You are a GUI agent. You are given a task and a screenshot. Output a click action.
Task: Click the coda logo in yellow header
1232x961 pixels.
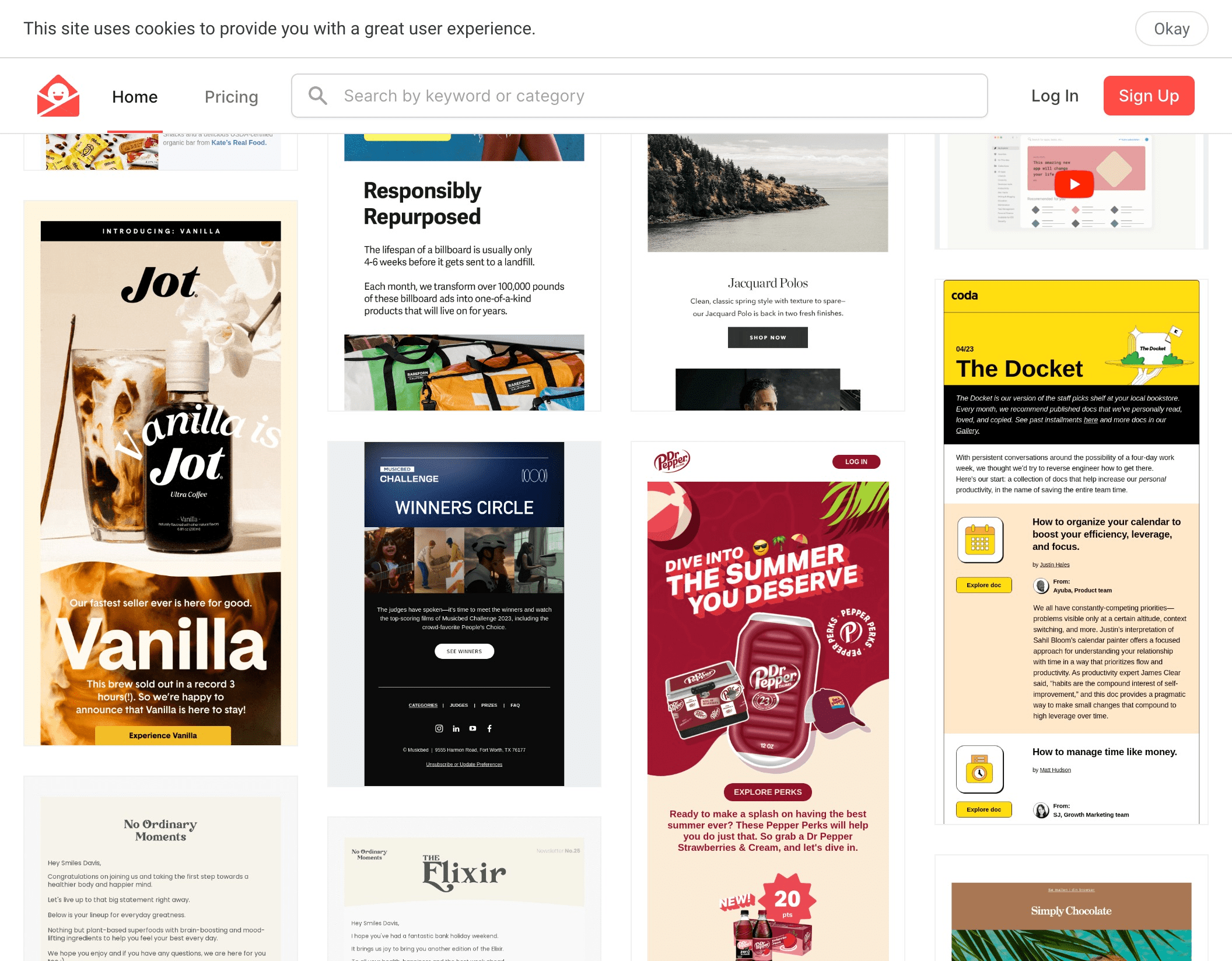[x=964, y=296]
